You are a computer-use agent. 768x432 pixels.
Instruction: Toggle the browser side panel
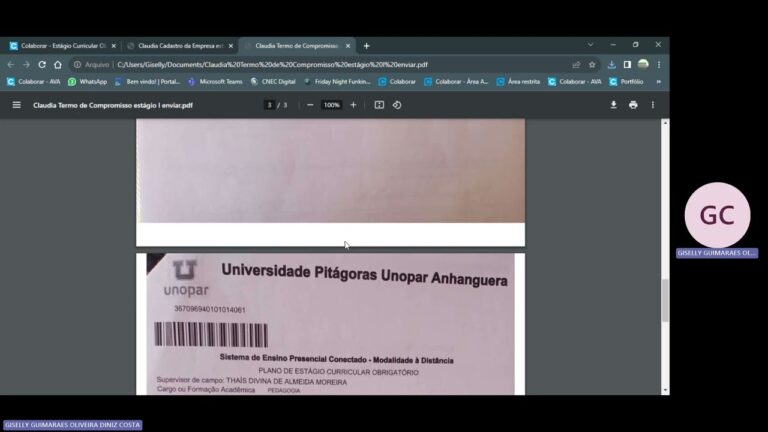coord(627,65)
